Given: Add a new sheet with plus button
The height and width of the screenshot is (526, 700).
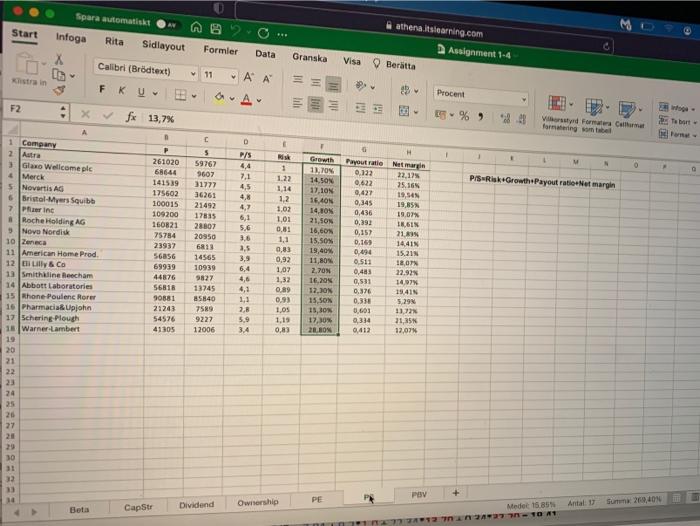Looking at the screenshot, I should click(455, 493).
